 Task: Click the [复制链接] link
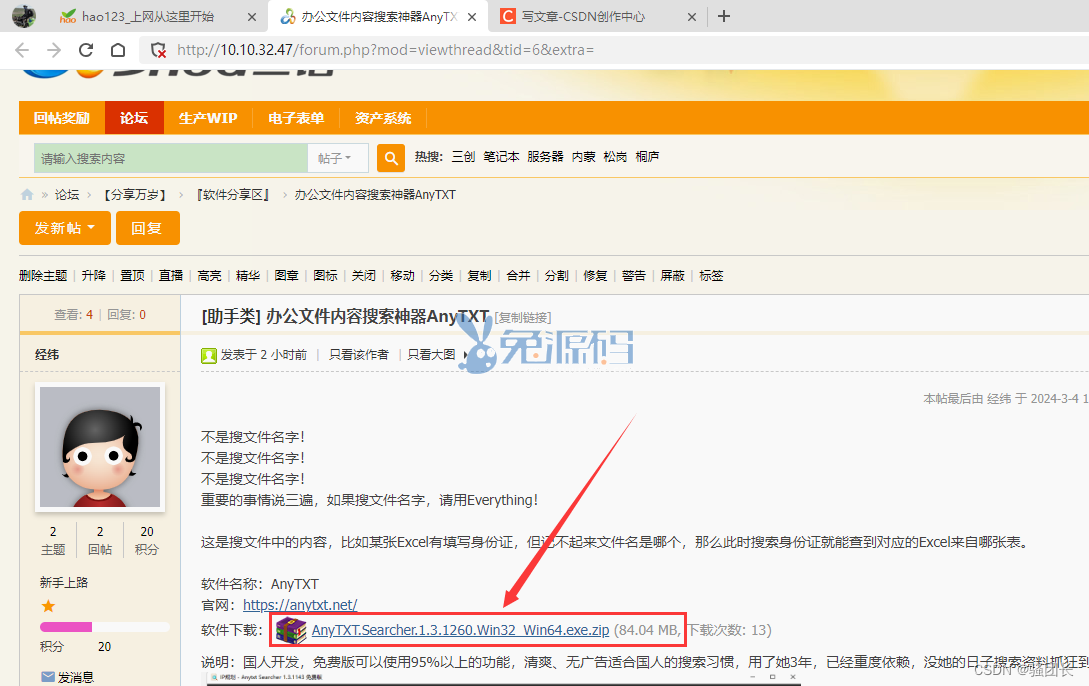[x=523, y=318]
